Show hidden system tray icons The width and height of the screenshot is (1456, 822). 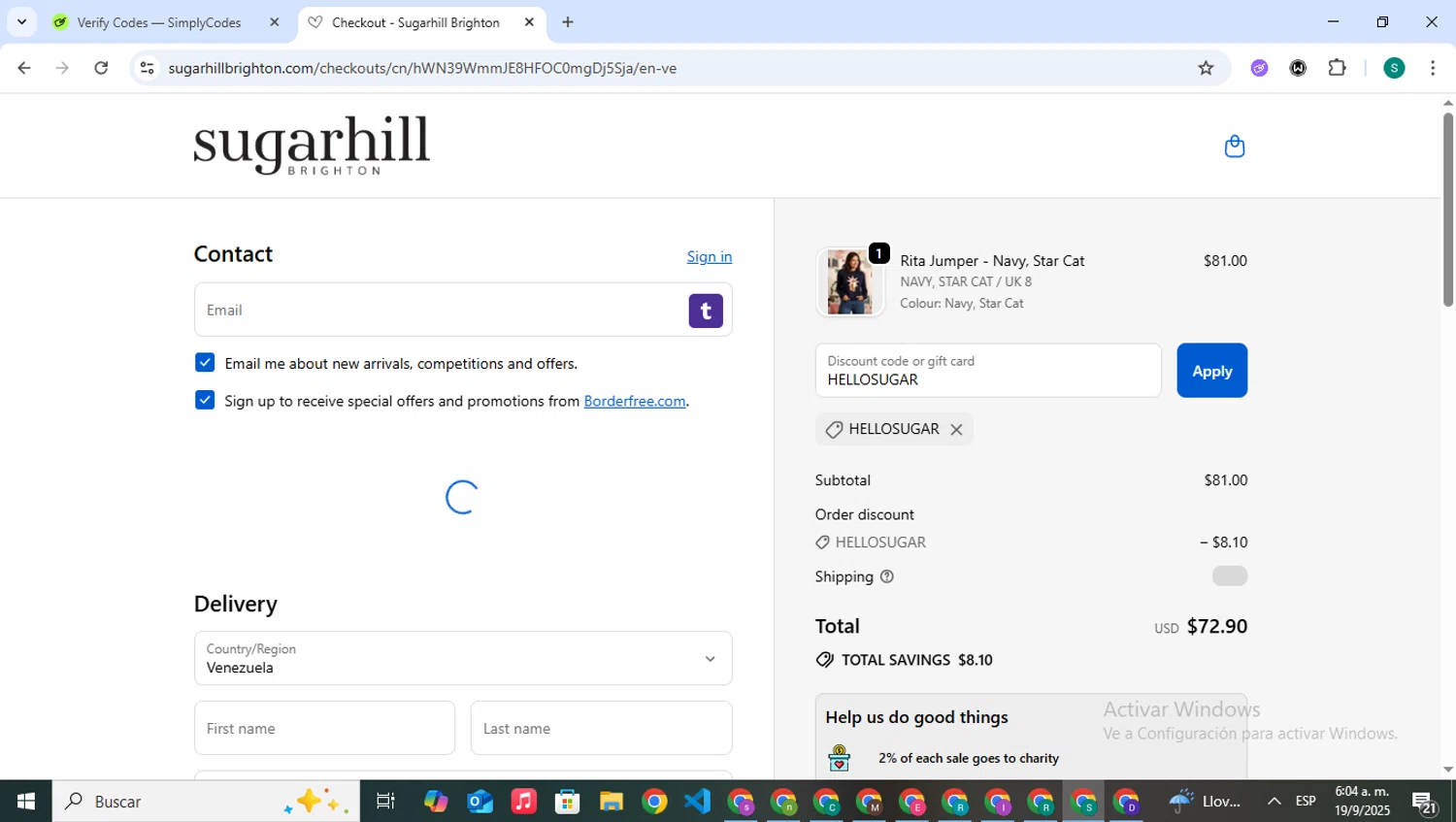(x=1274, y=802)
